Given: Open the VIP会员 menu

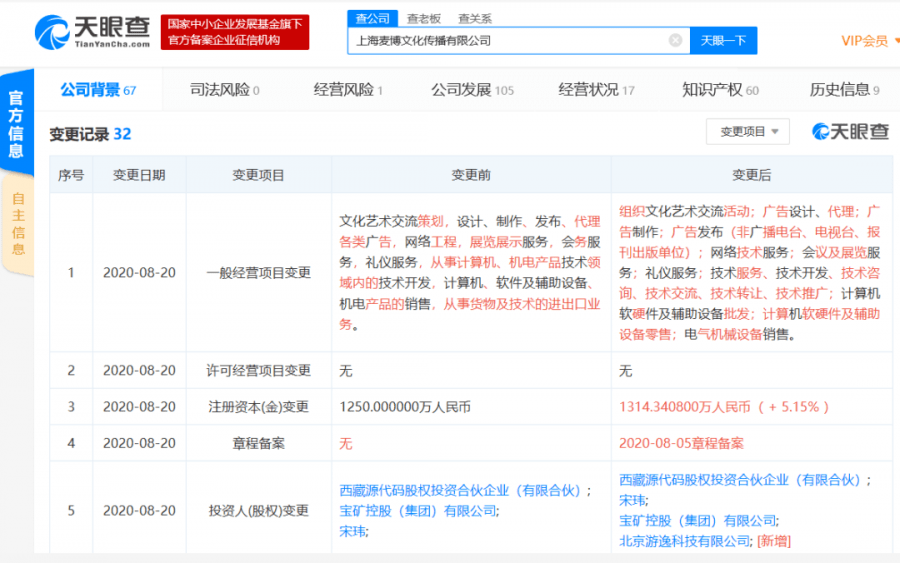Looking at the screenshot, I should click(x=869, y=41).
